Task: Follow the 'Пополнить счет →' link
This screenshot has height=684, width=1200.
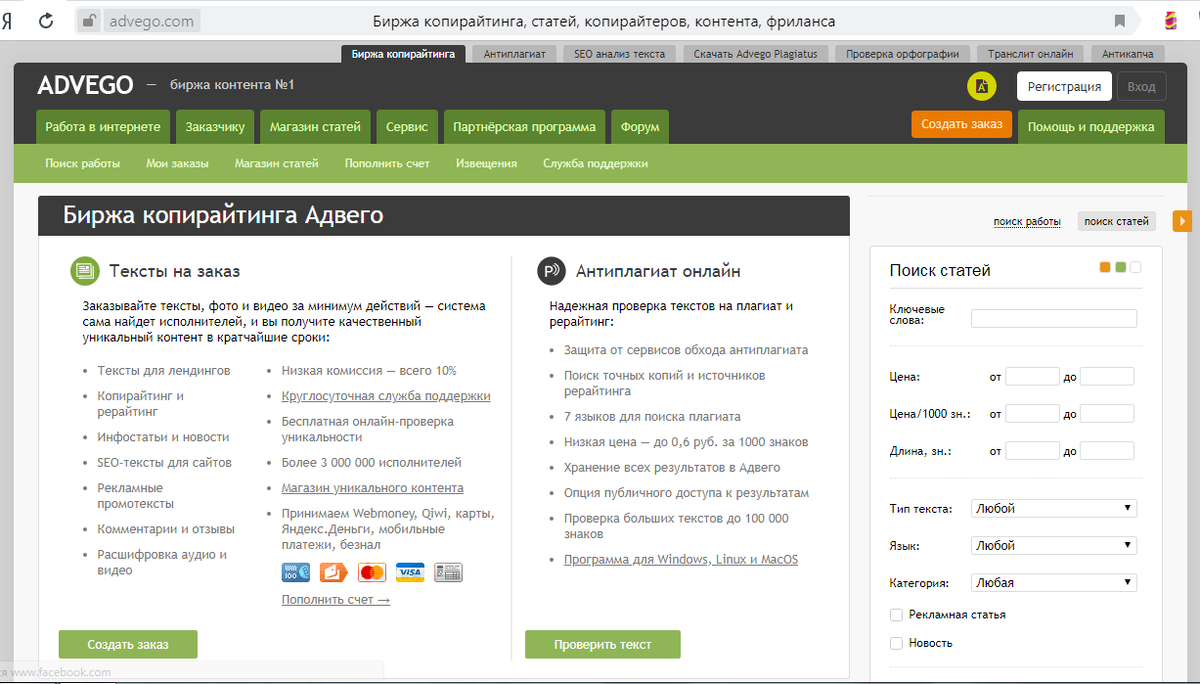Action: click(336, 600)
